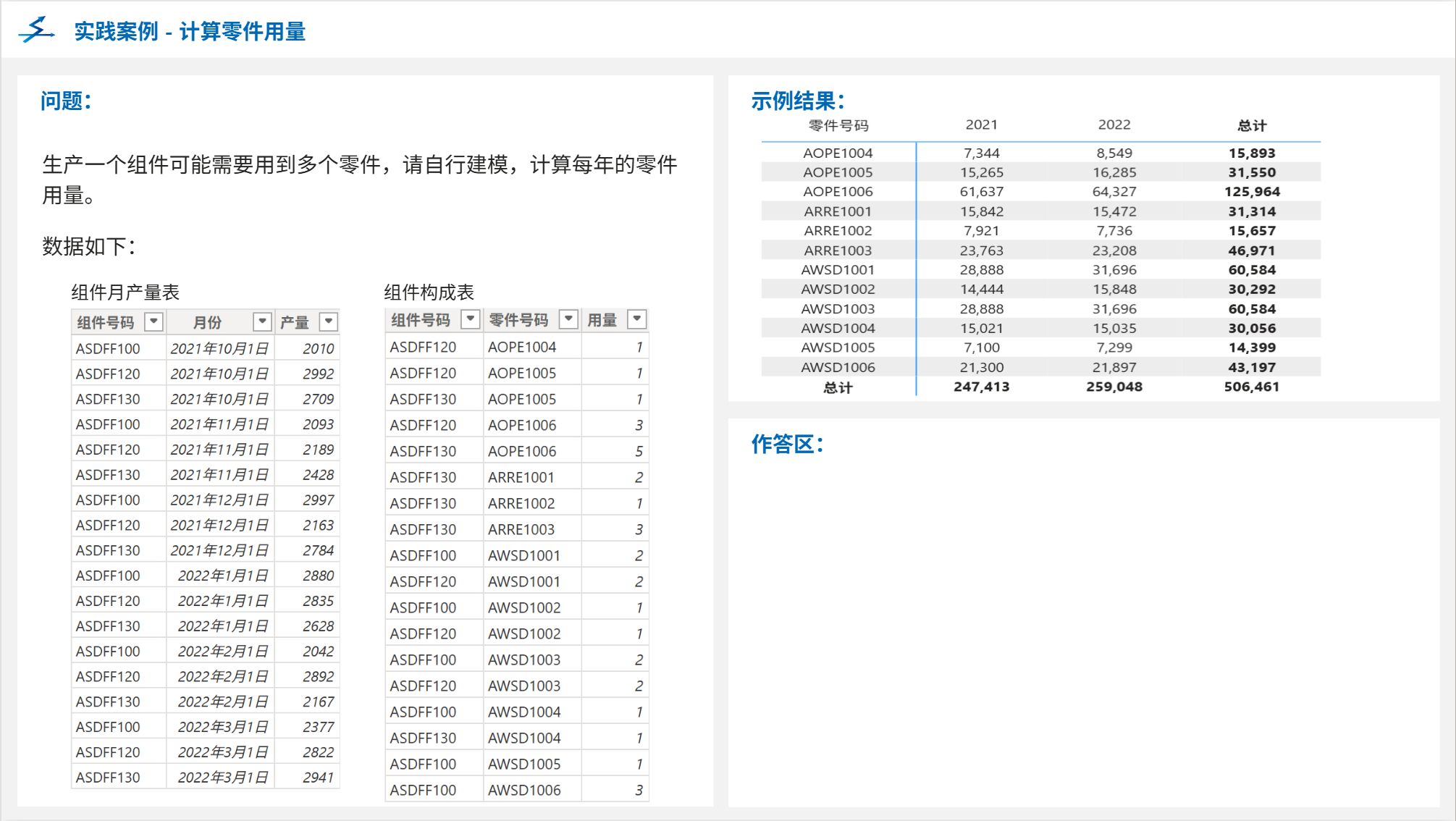Select the 2021 column header in results
This screenshot has height=821, width=1456.
coord(981,125)
